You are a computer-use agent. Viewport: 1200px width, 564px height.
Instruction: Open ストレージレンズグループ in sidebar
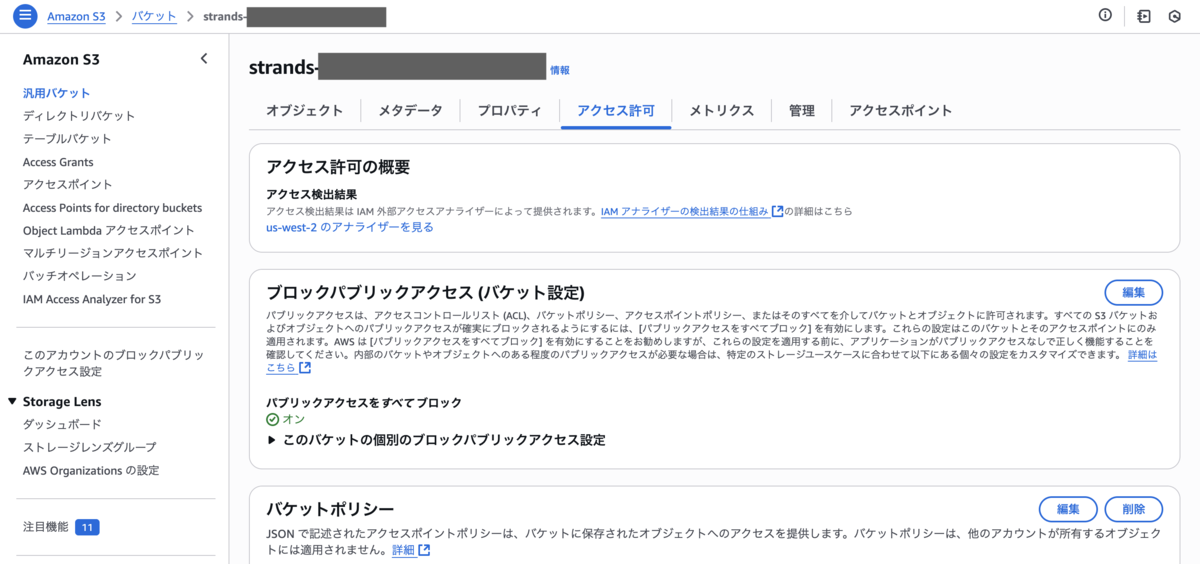pos(90,447)
